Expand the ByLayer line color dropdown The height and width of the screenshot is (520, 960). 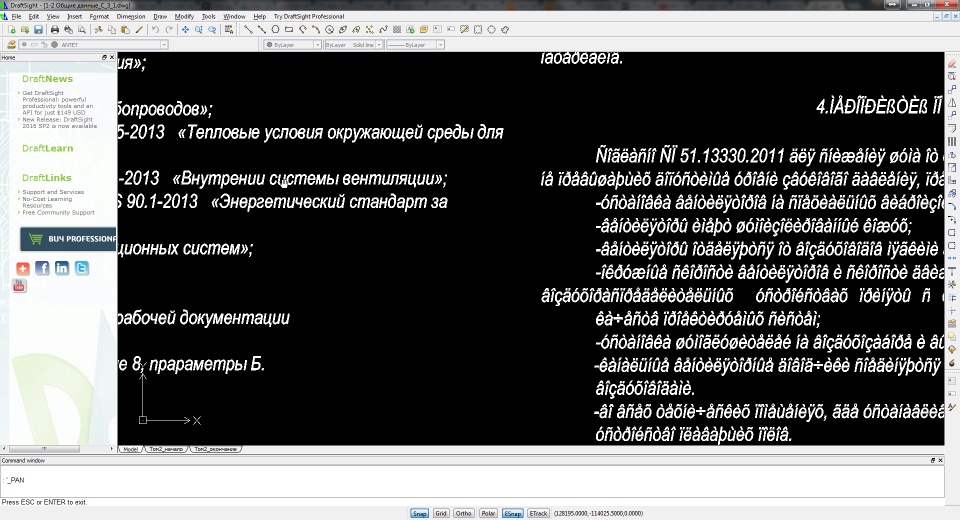coord(317,45)
